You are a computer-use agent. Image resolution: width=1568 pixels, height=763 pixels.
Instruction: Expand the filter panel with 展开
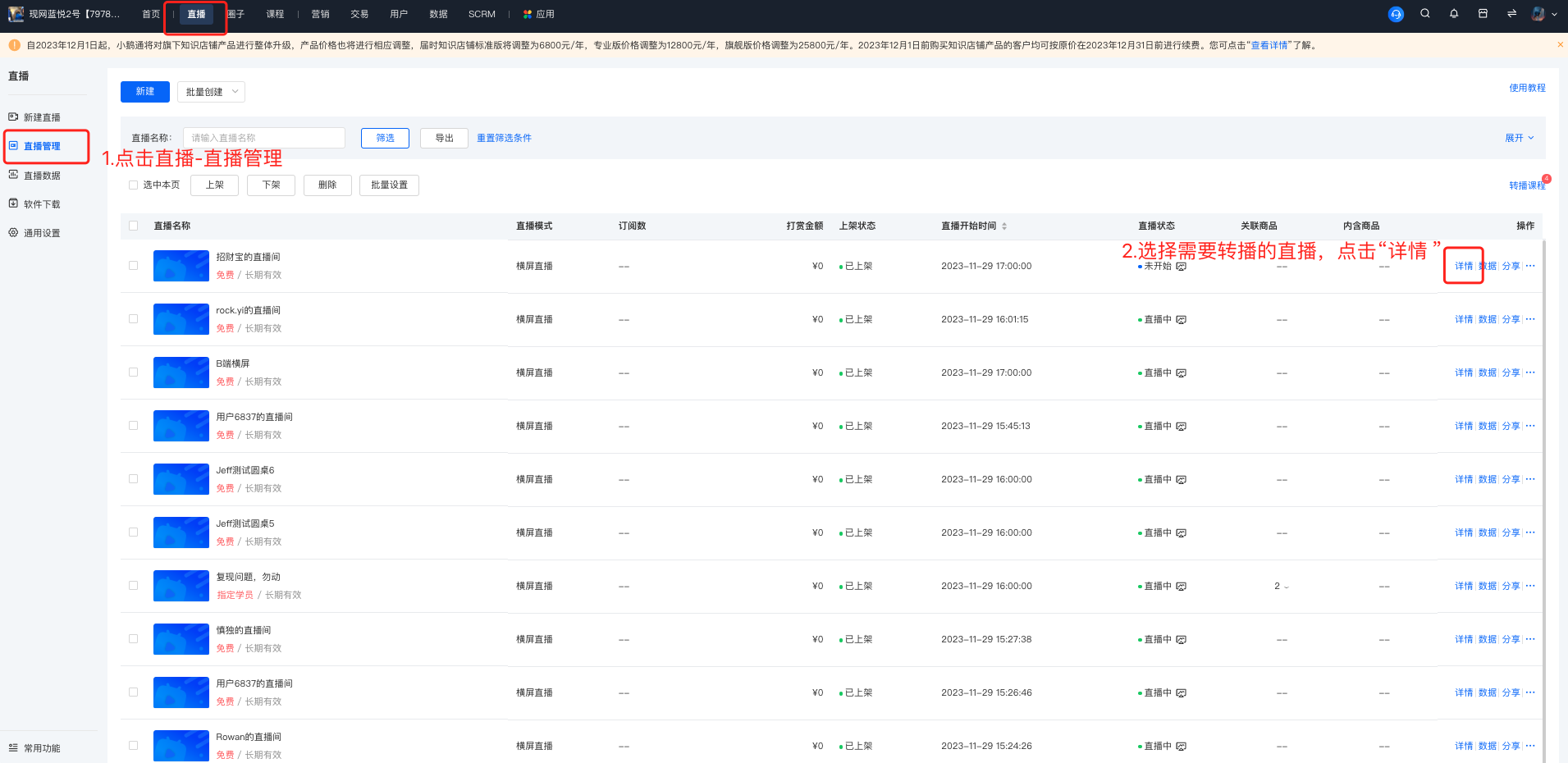coord(1520,138)
